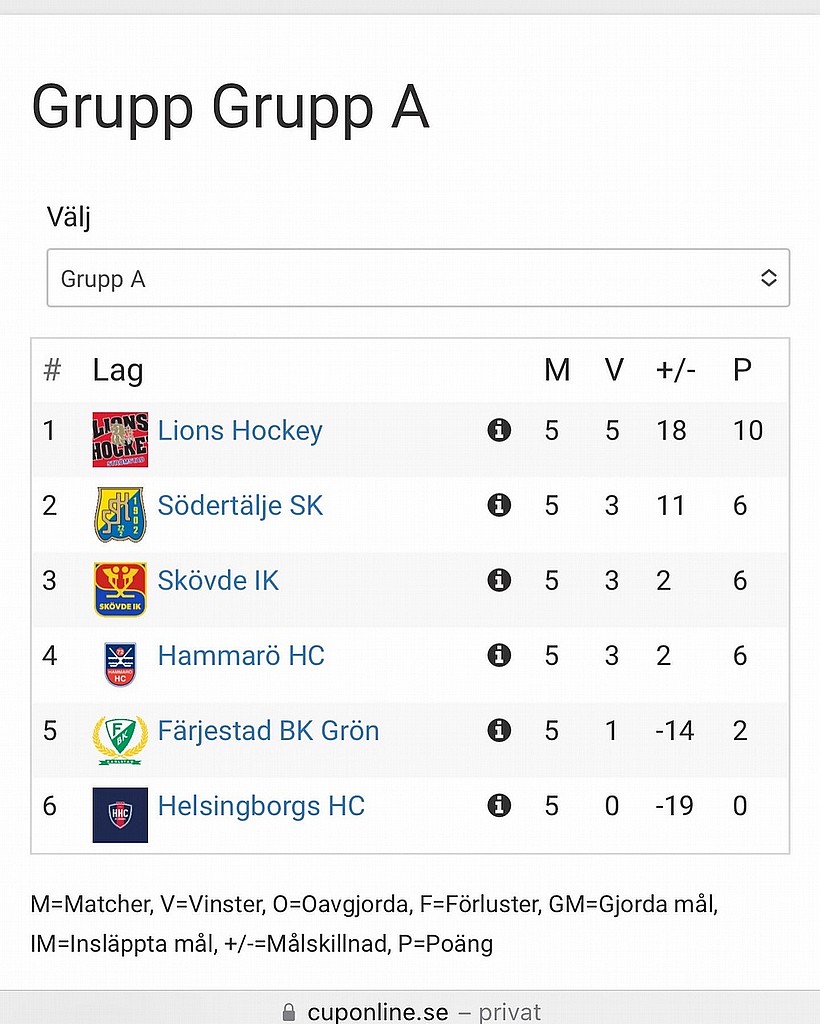Open the Helsingborgs HC team link

261,807
